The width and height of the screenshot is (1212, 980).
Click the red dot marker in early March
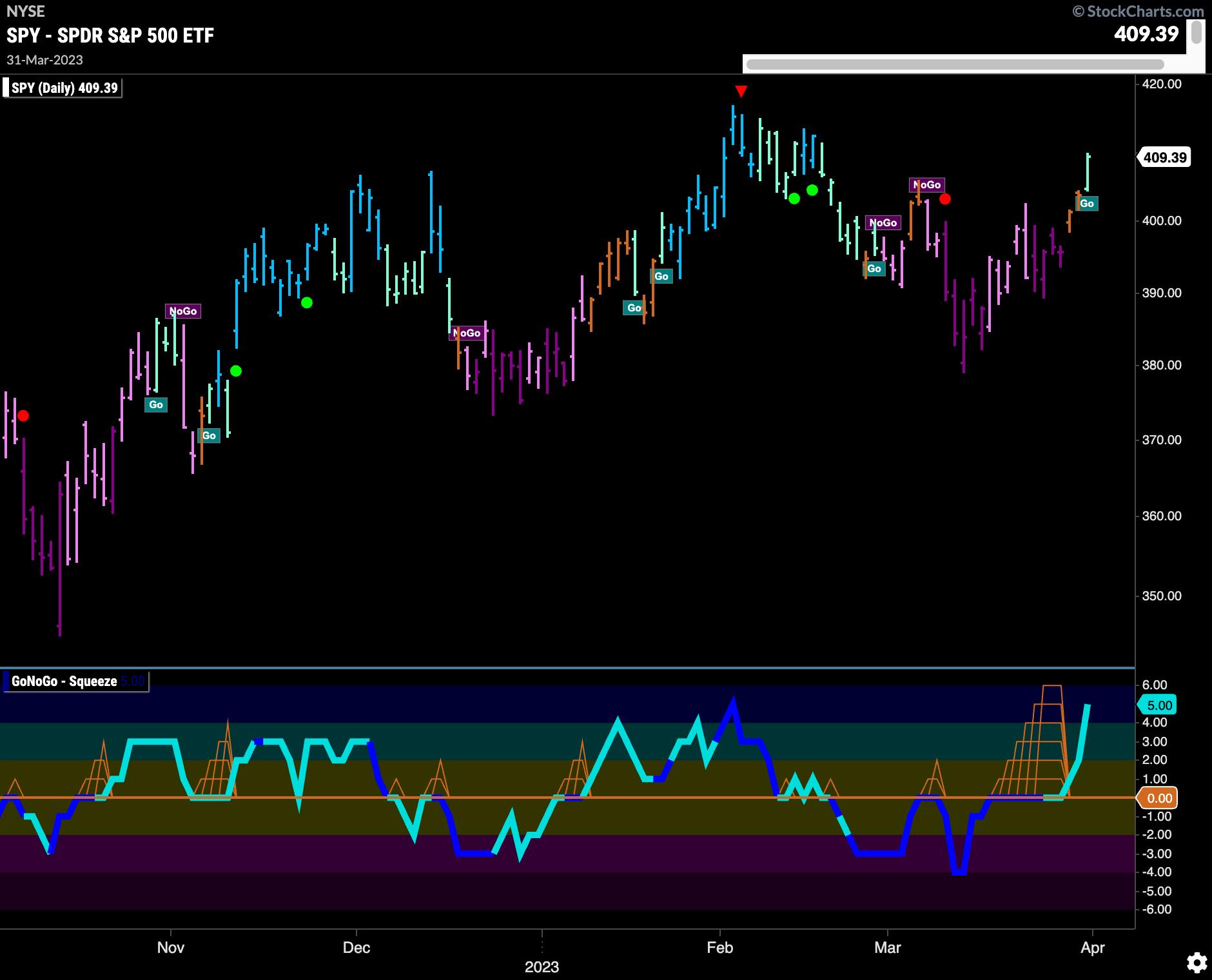945,199
